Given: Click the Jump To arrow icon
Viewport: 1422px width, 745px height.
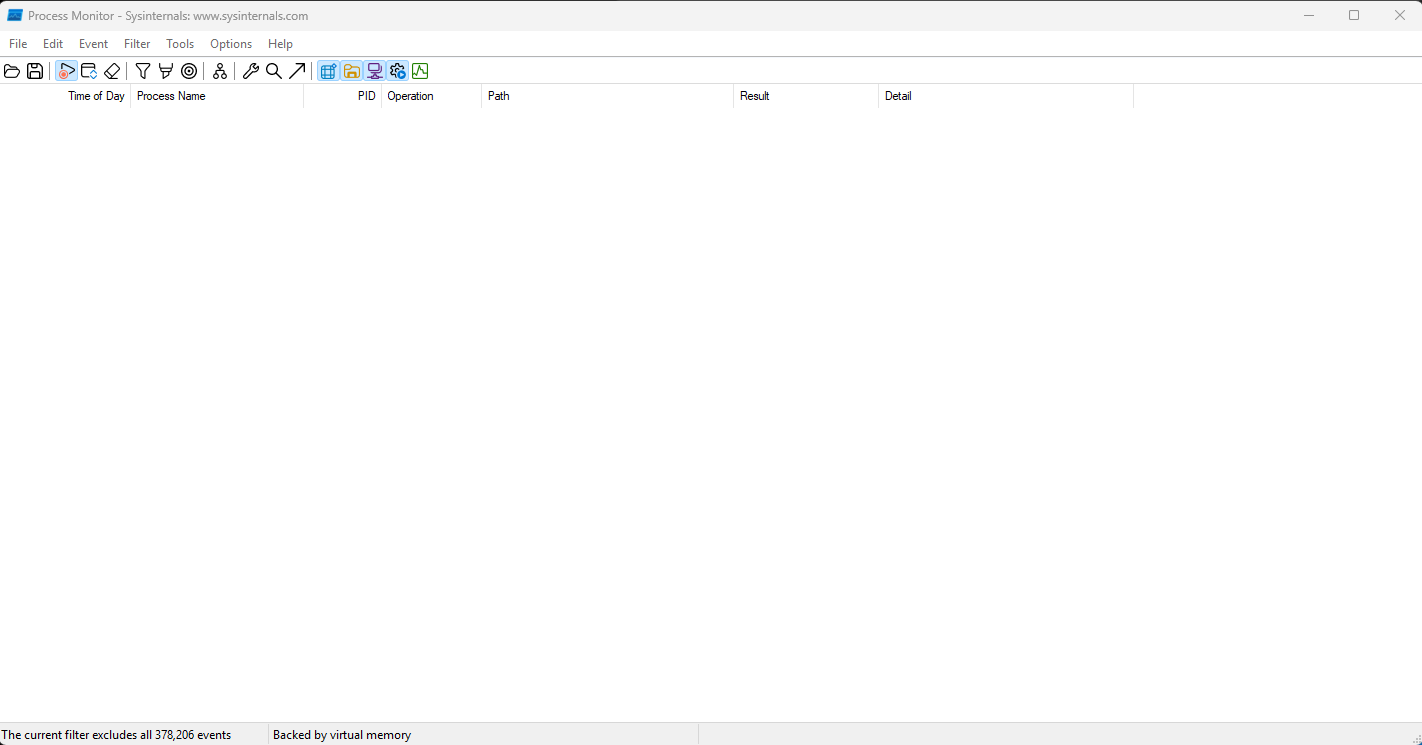Looking at the screenshot, I should 297,71.
